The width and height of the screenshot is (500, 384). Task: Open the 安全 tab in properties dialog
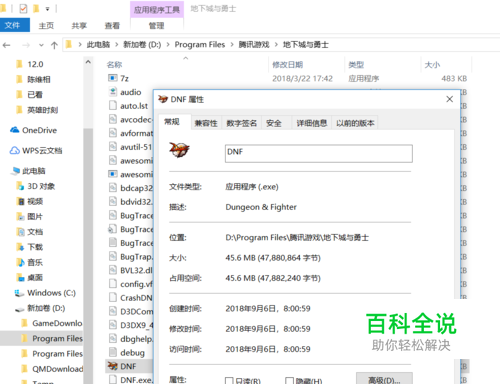274,123
